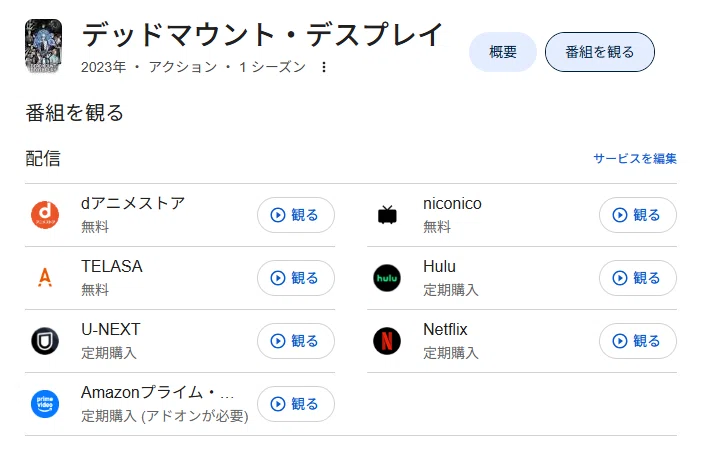Click the niconico TV logo icon
Screen dimensions: 708x457
point(387,215)
